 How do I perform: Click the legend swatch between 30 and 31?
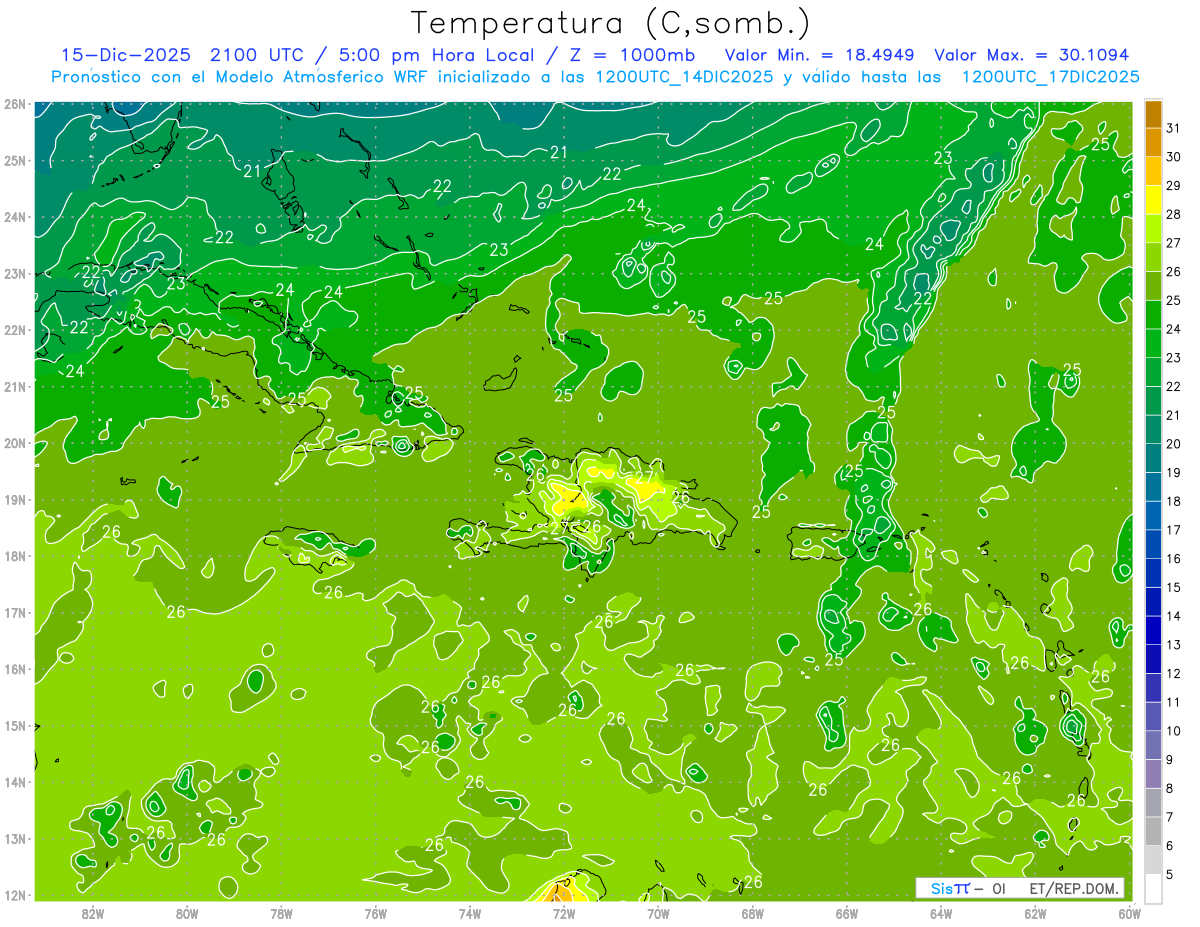click(1153, 143)
